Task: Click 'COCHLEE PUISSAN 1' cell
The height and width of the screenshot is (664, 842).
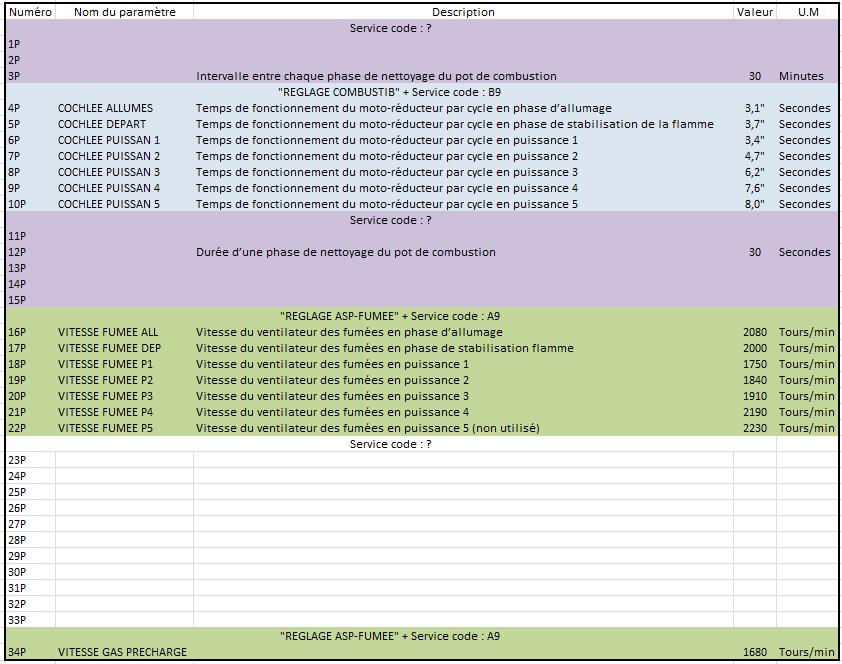Action: pyautogui.click(x=108, y=140)
